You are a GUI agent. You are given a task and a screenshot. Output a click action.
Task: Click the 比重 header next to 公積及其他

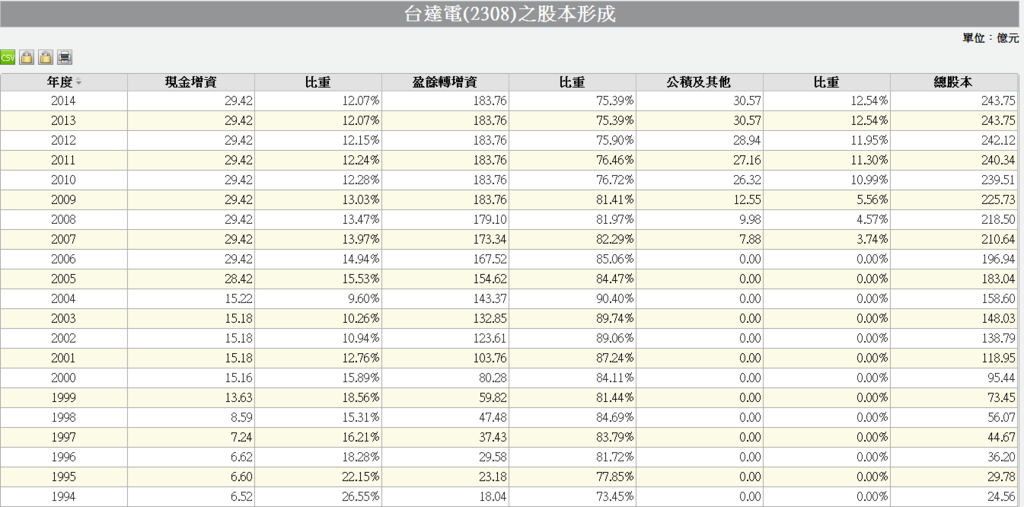click(827, 82)
